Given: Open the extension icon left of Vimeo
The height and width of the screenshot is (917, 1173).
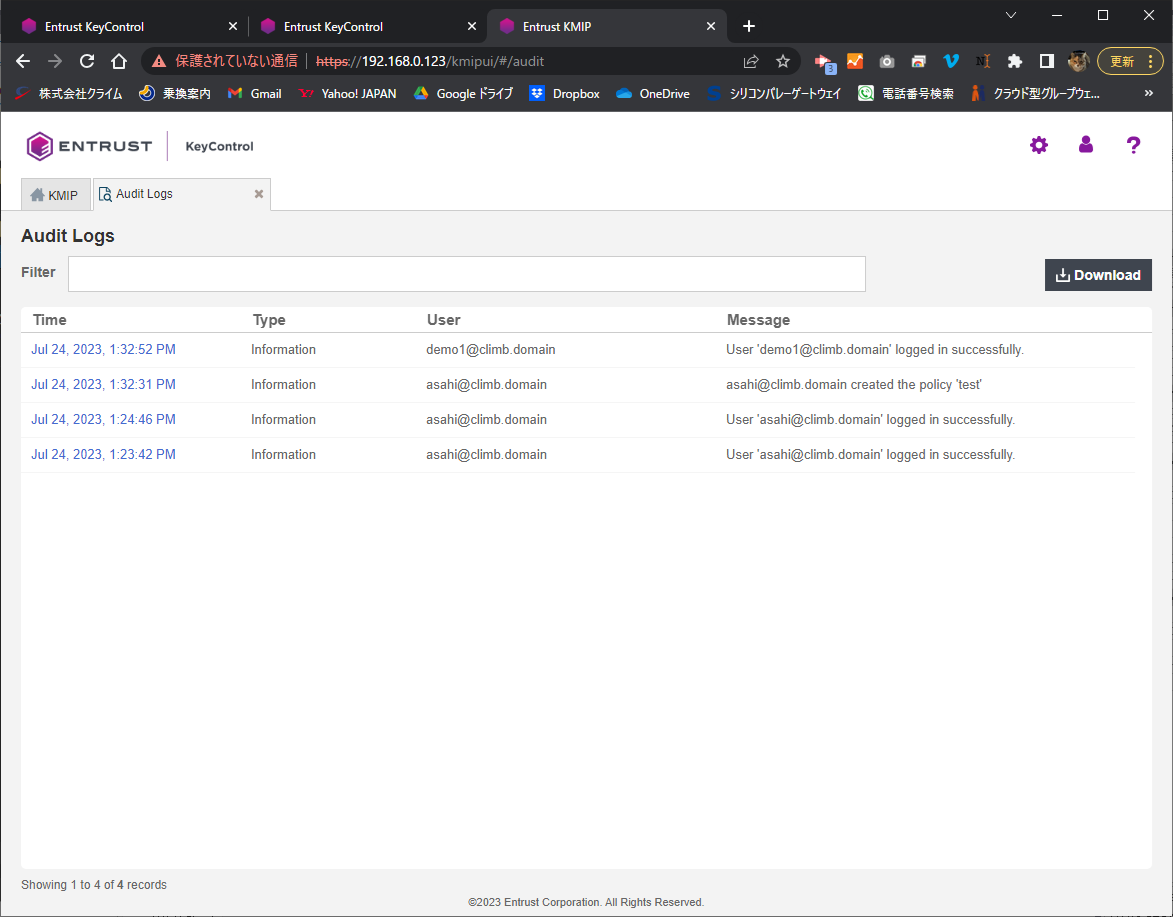Looking at the screenshot, I should tap(919, 61).
